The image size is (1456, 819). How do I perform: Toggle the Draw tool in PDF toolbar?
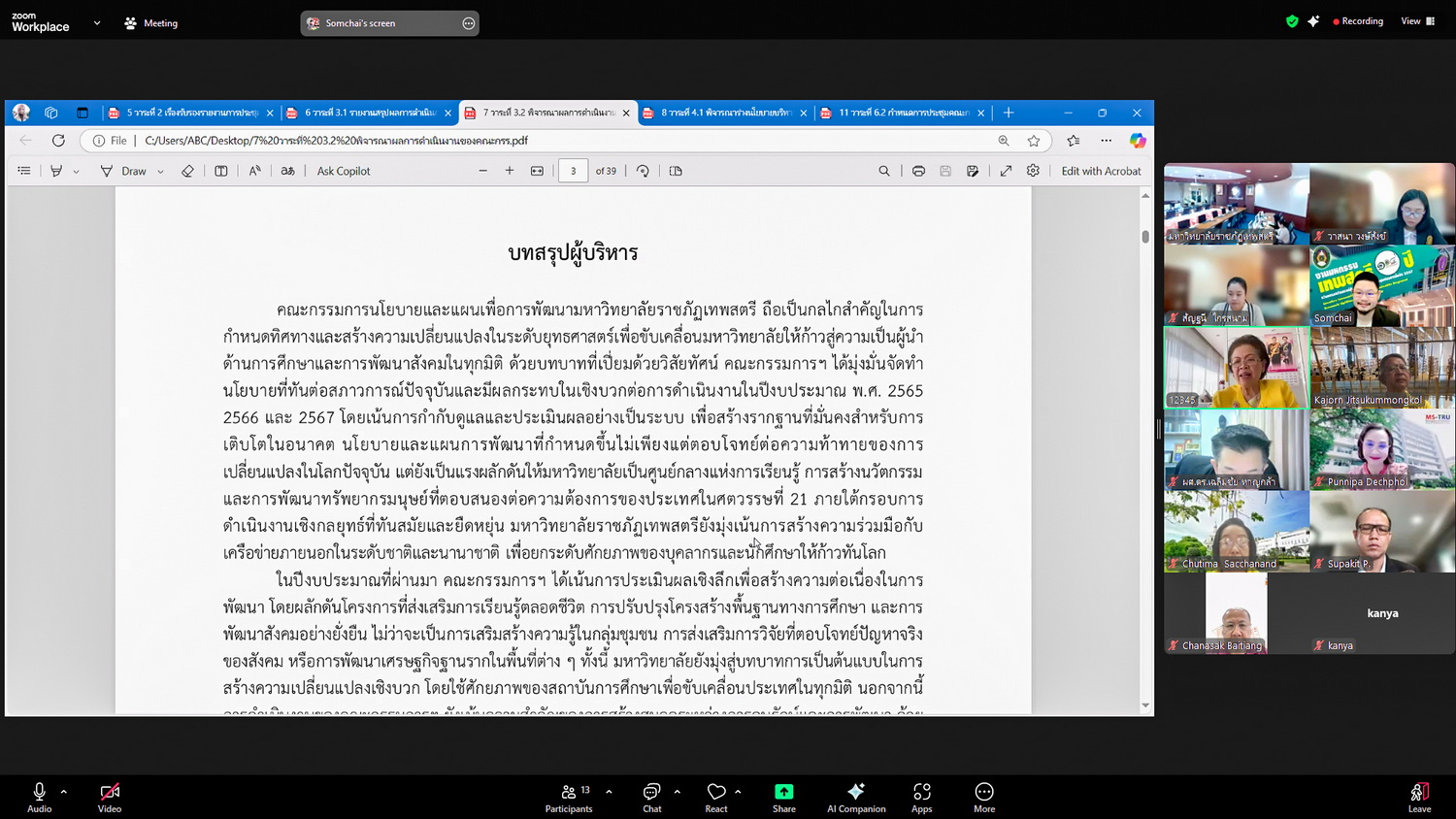(124, 171)
